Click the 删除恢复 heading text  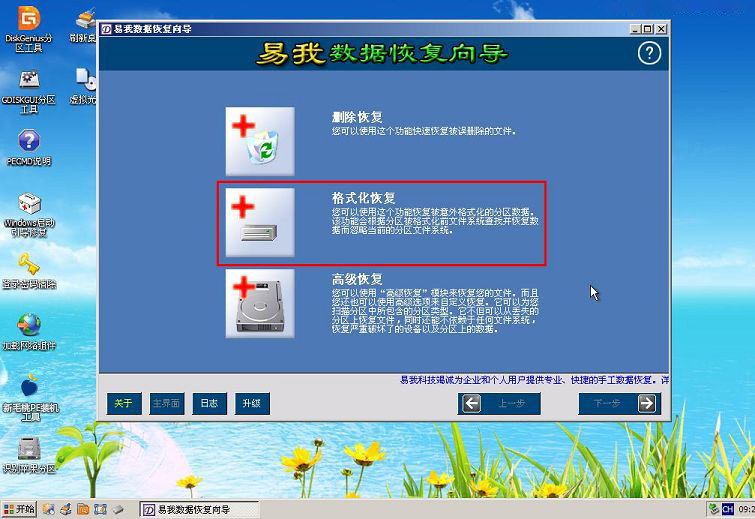click(357, 117)
